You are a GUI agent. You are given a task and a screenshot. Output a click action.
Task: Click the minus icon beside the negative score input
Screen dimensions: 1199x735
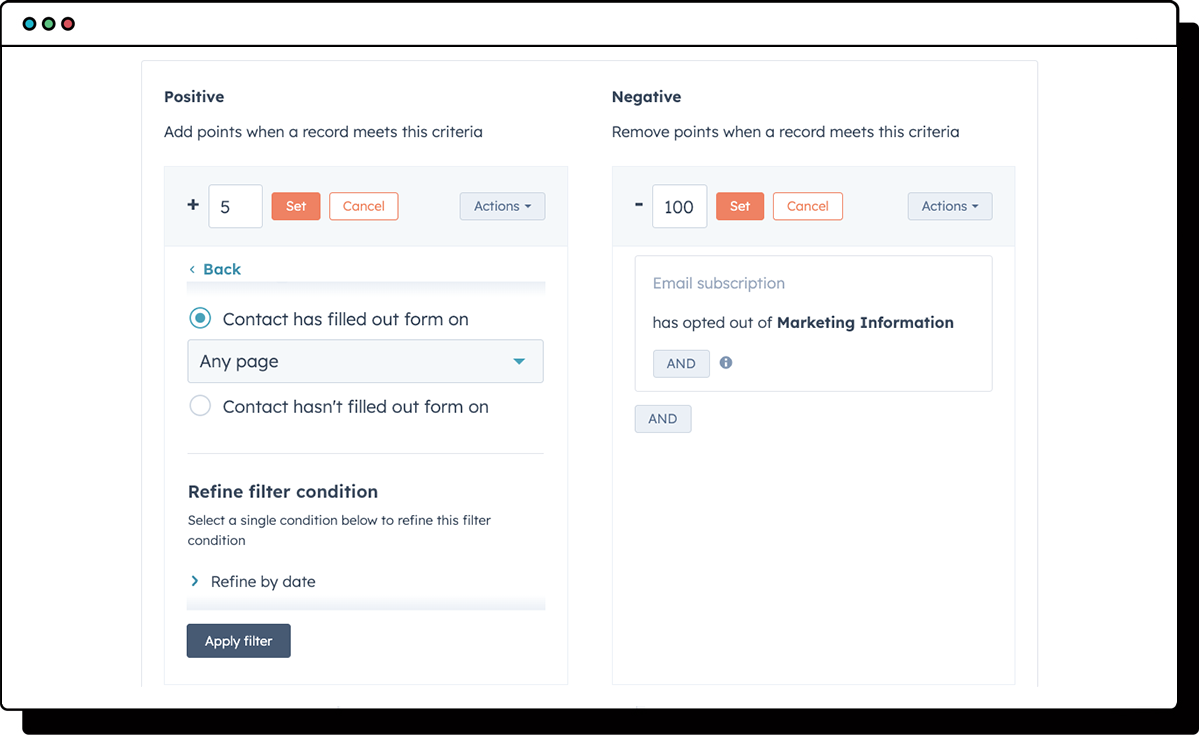pos(638,206)
